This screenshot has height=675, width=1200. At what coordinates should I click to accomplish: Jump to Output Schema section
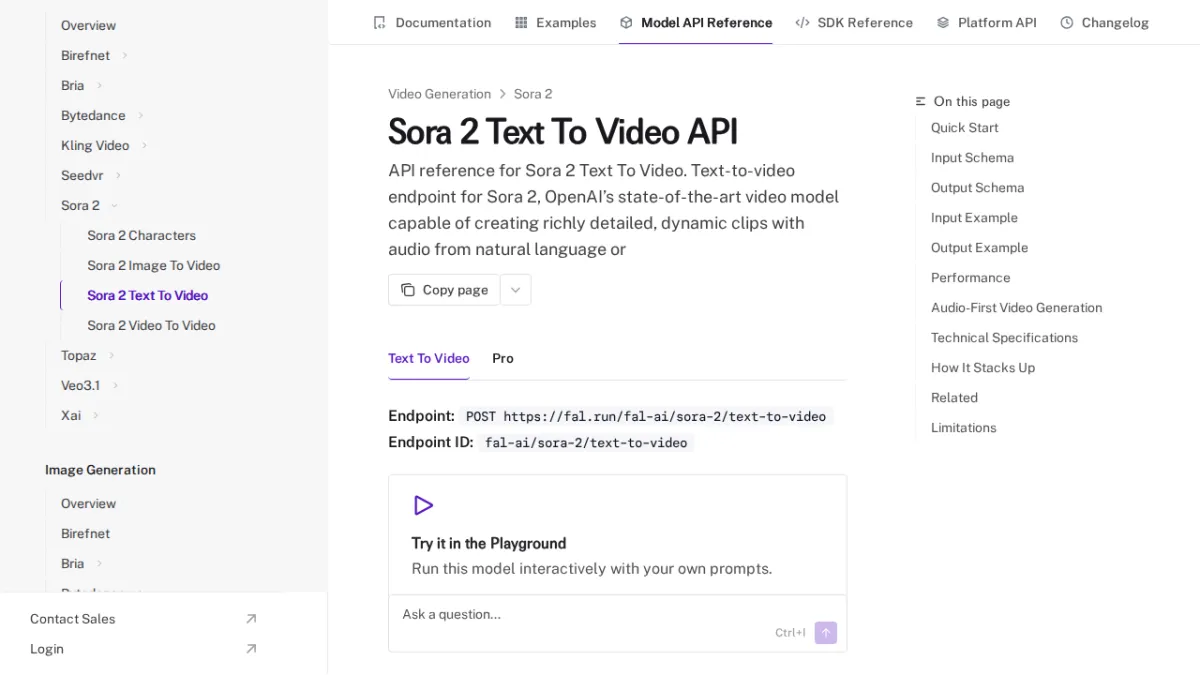pyautogui.click(x=977, y=187)
